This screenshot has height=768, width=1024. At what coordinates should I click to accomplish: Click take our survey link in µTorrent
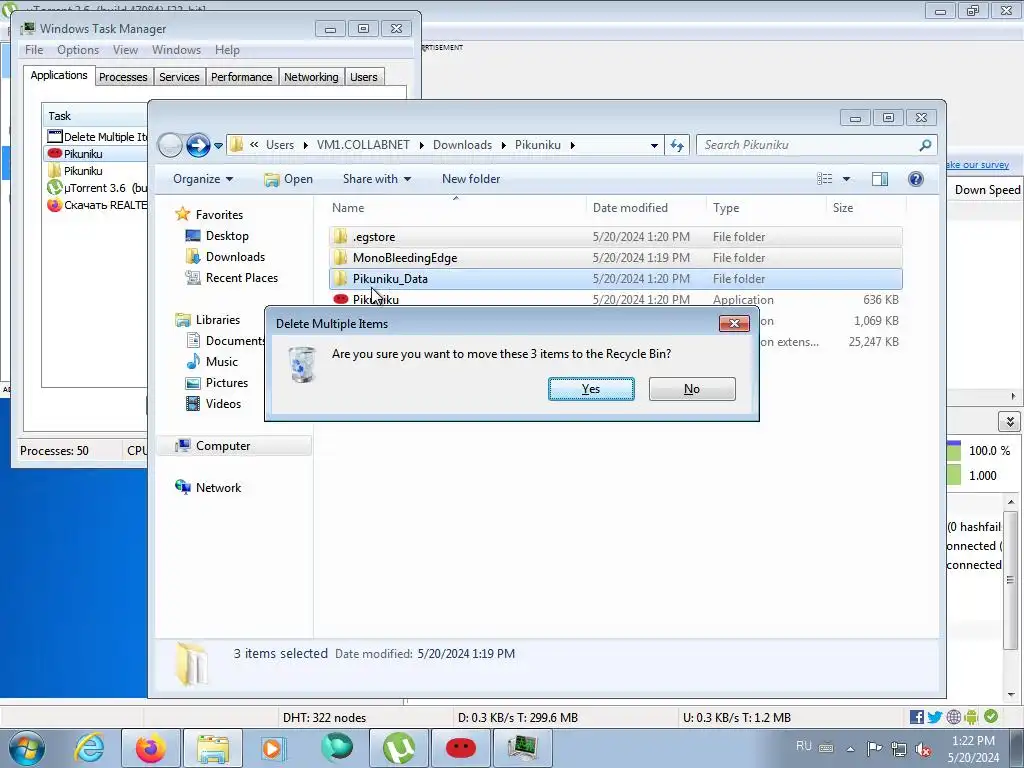[x=977, y=165]
